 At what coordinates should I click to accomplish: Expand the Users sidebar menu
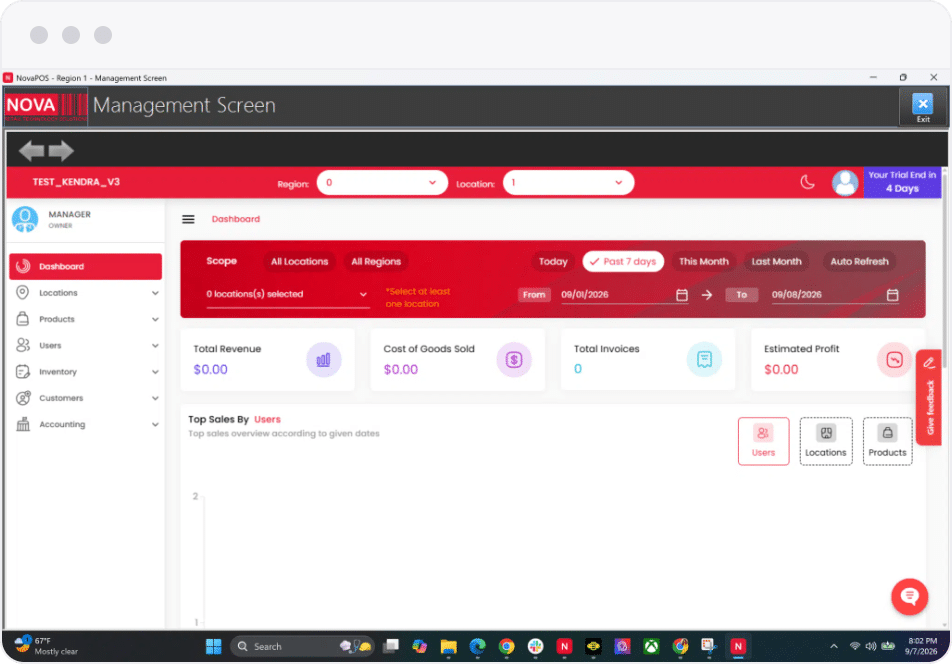point(86,345)
